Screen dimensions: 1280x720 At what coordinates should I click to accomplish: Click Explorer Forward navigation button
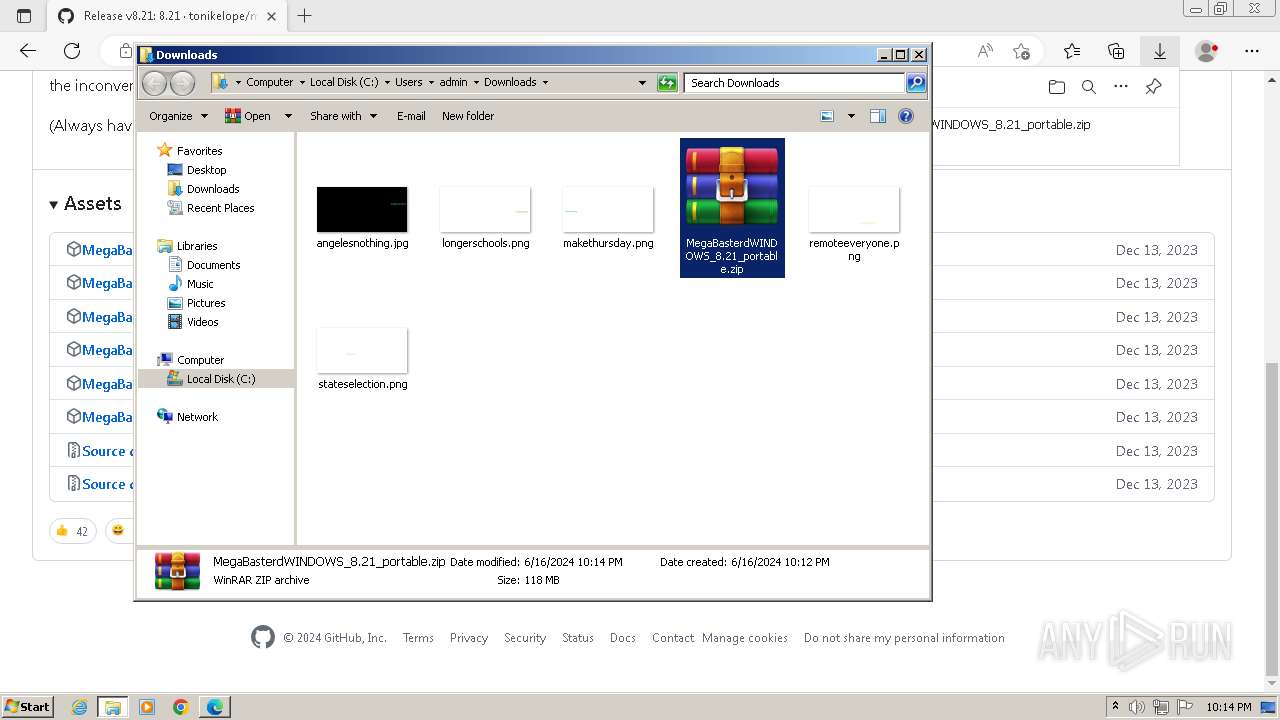[182, 83]
